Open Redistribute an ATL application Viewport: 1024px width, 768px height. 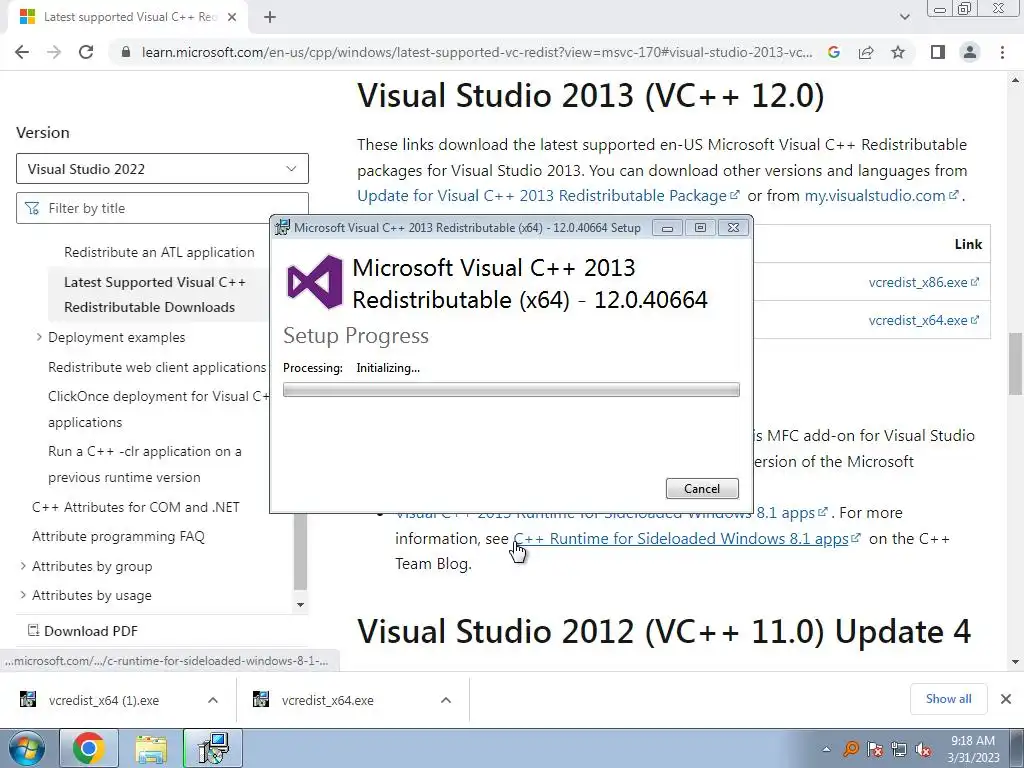point(159,252)
